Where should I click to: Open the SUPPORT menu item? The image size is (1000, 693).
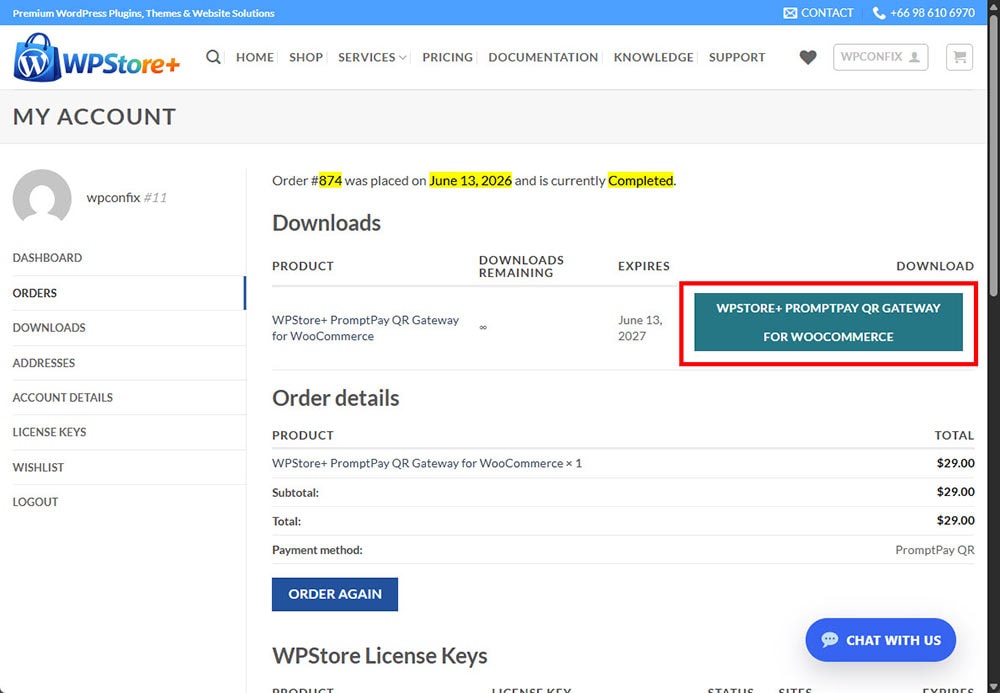pos(737,57)
